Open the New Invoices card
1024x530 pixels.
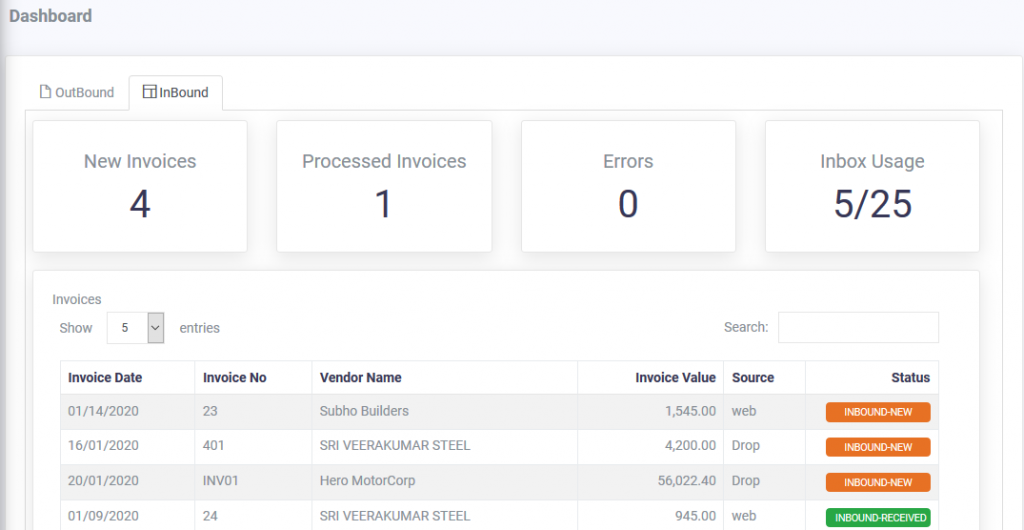click(140, 186)
